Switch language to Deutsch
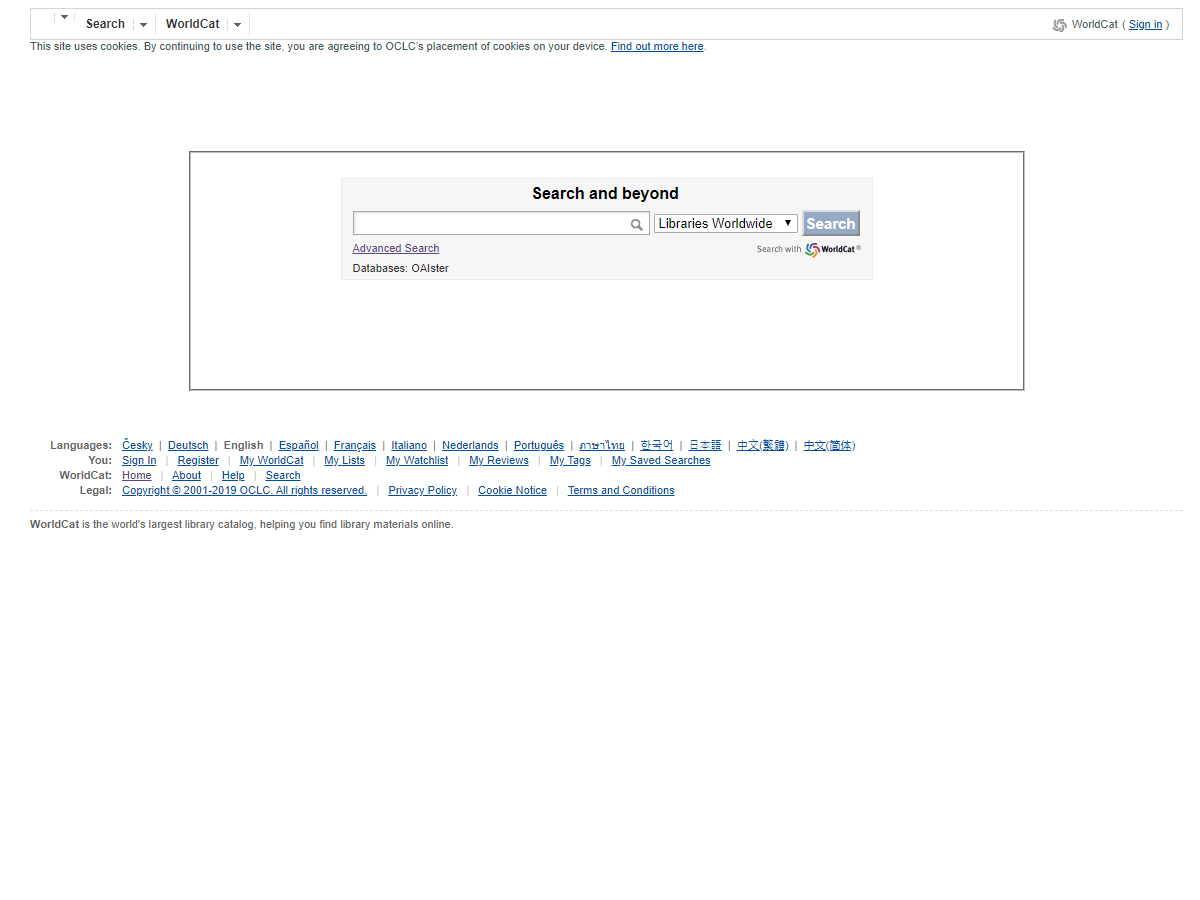Viewport: 1200px width, 900px height. (x=188, y=445)
